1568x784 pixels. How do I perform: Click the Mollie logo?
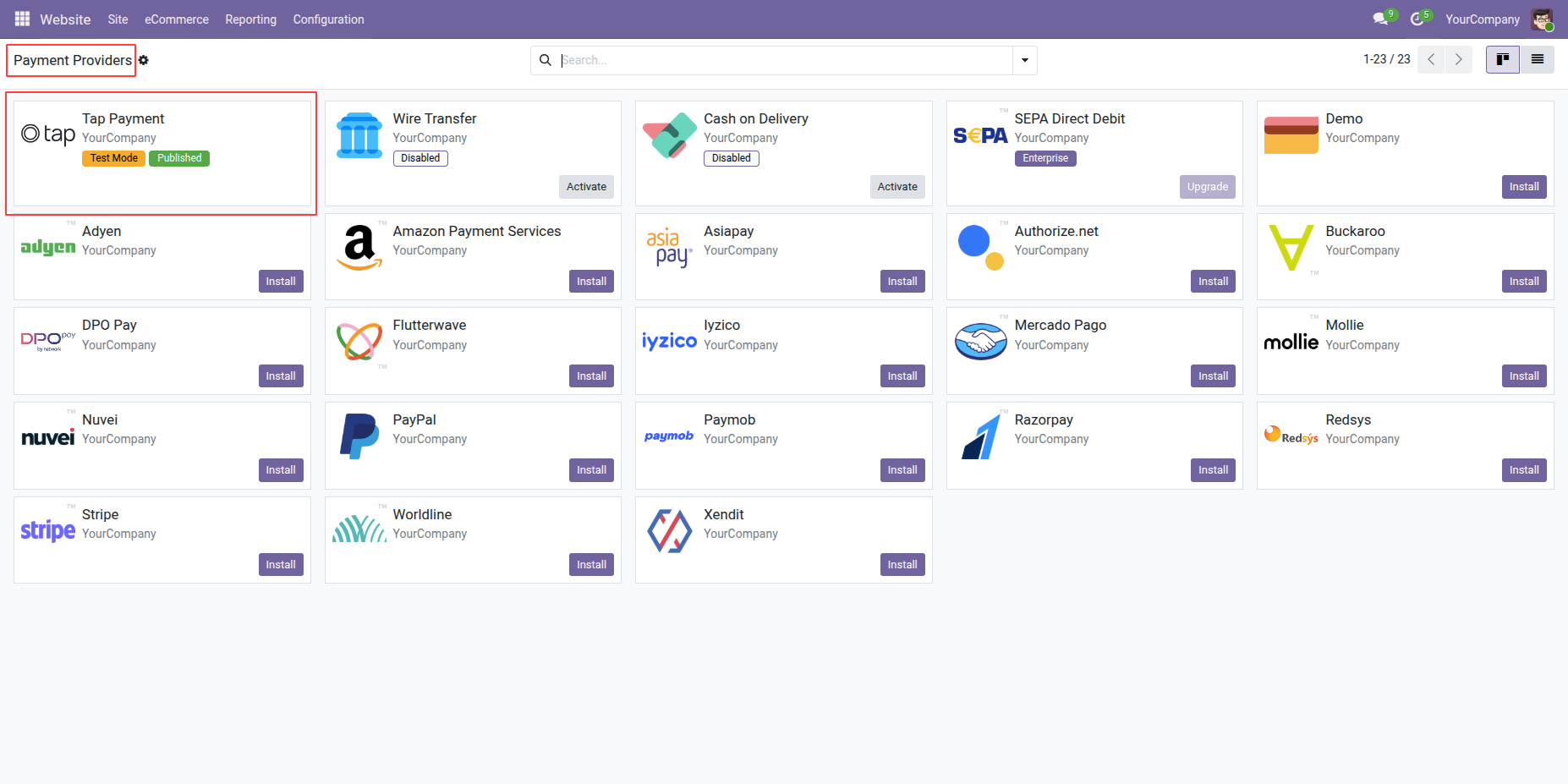point(1291,342)
